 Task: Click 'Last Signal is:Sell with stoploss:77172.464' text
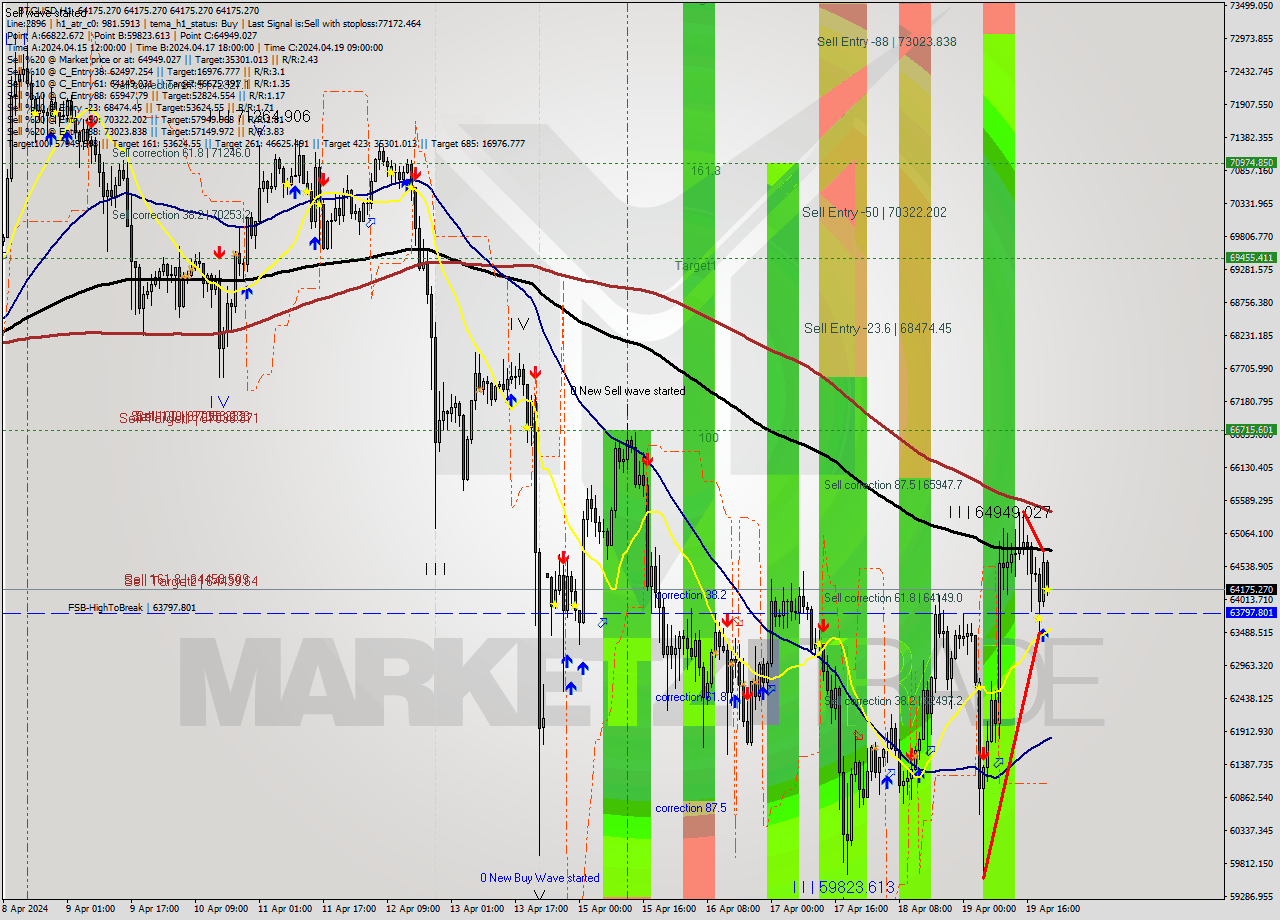(334, 23)
